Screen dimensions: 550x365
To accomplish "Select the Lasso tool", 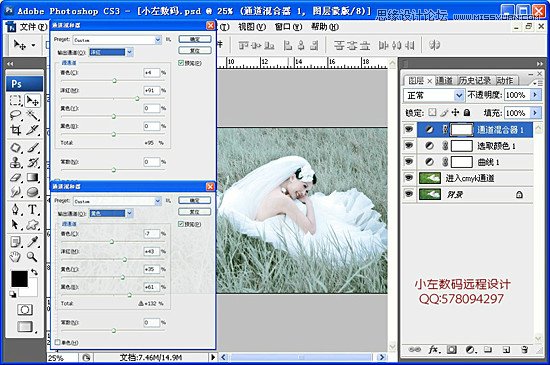I will (x=15, y=115).
